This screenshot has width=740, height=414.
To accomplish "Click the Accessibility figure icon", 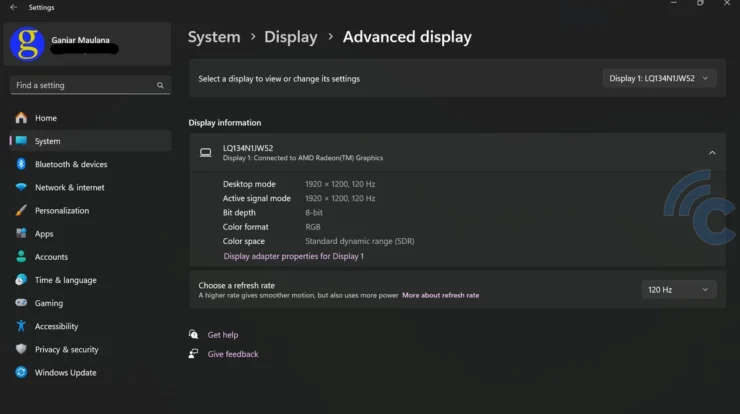I will point(21,326).
